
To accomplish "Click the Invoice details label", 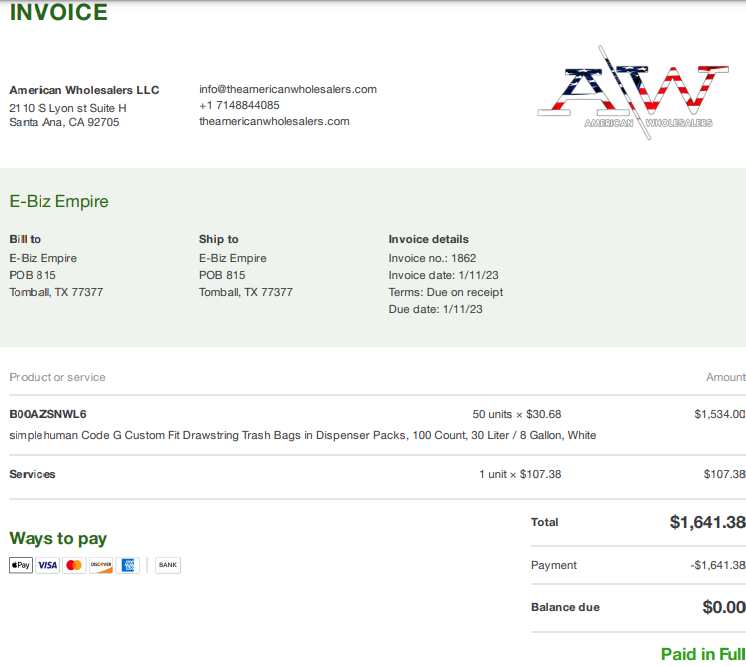I will (x=428, y=239).
